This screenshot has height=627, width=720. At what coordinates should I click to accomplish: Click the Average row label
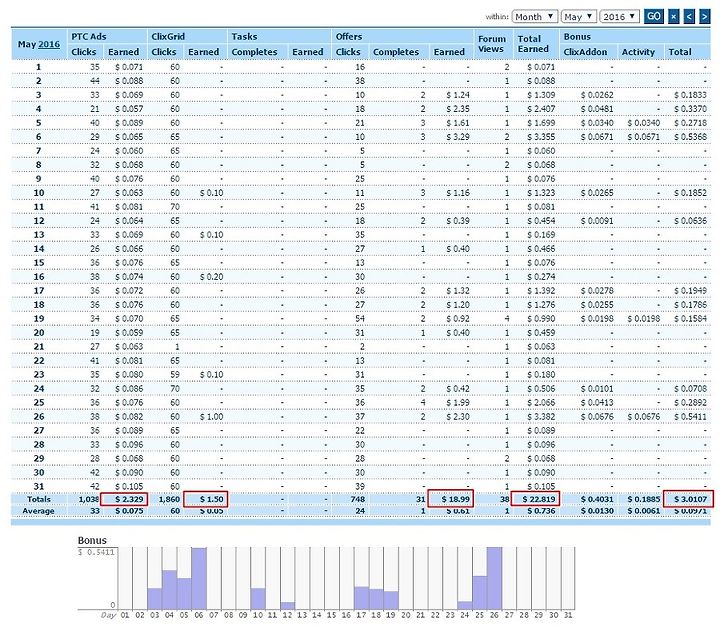pyautogui.click(x=39, y=511)
